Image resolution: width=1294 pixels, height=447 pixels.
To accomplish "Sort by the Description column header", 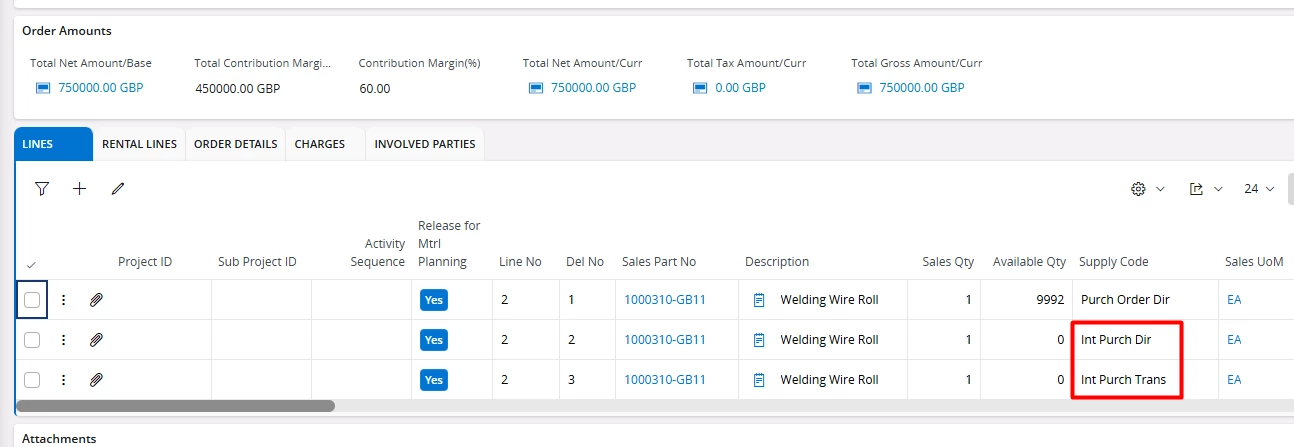I will pos(777,262).
